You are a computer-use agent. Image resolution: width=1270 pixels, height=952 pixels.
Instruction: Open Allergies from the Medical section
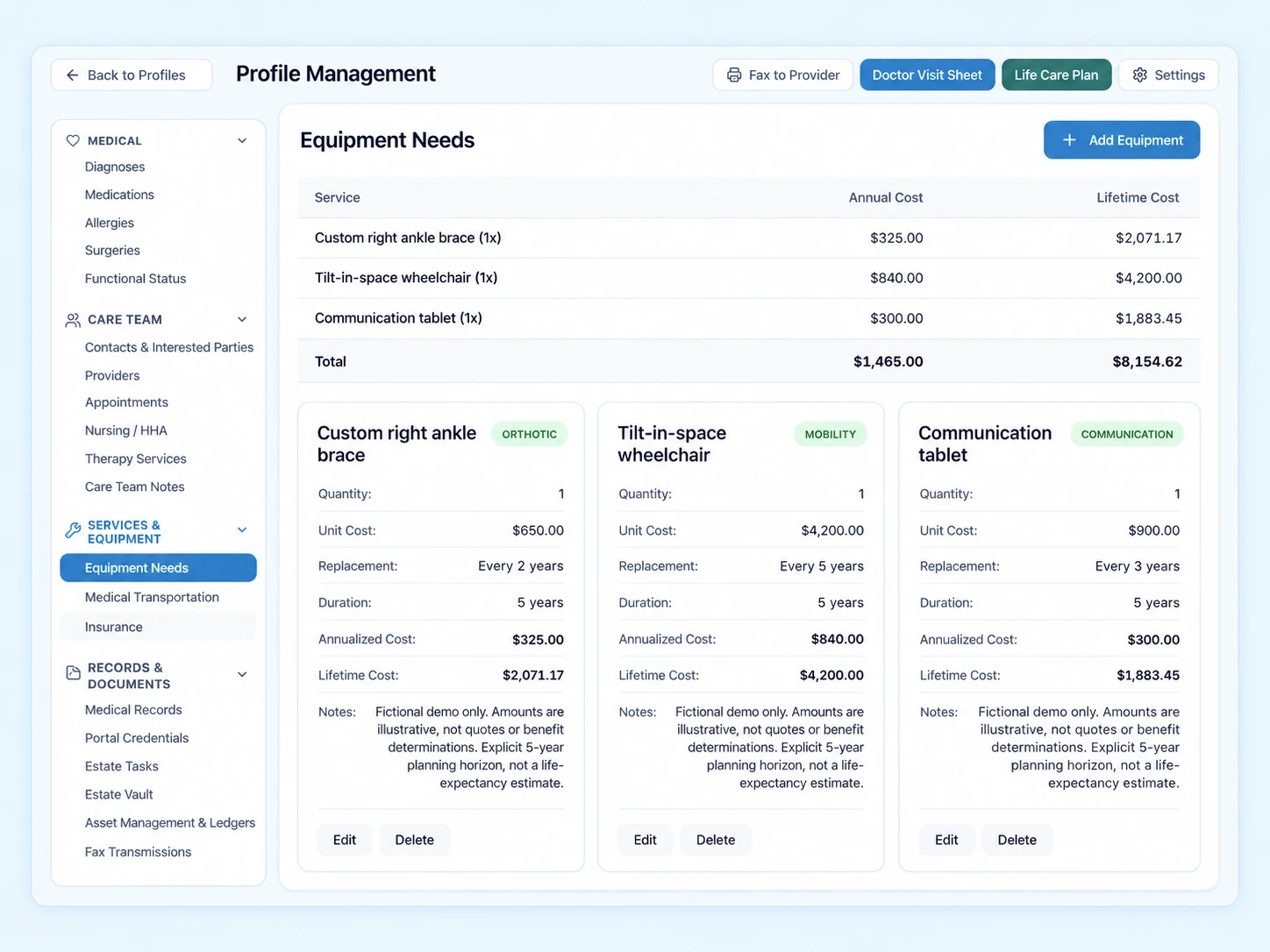pos(110,223)
